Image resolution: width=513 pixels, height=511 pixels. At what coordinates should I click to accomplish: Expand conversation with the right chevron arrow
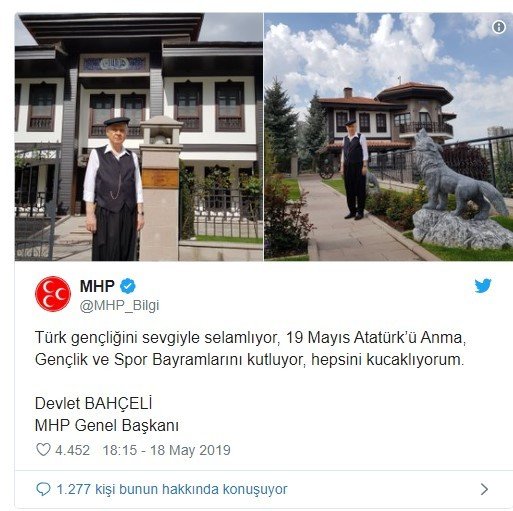click(484, 489)
